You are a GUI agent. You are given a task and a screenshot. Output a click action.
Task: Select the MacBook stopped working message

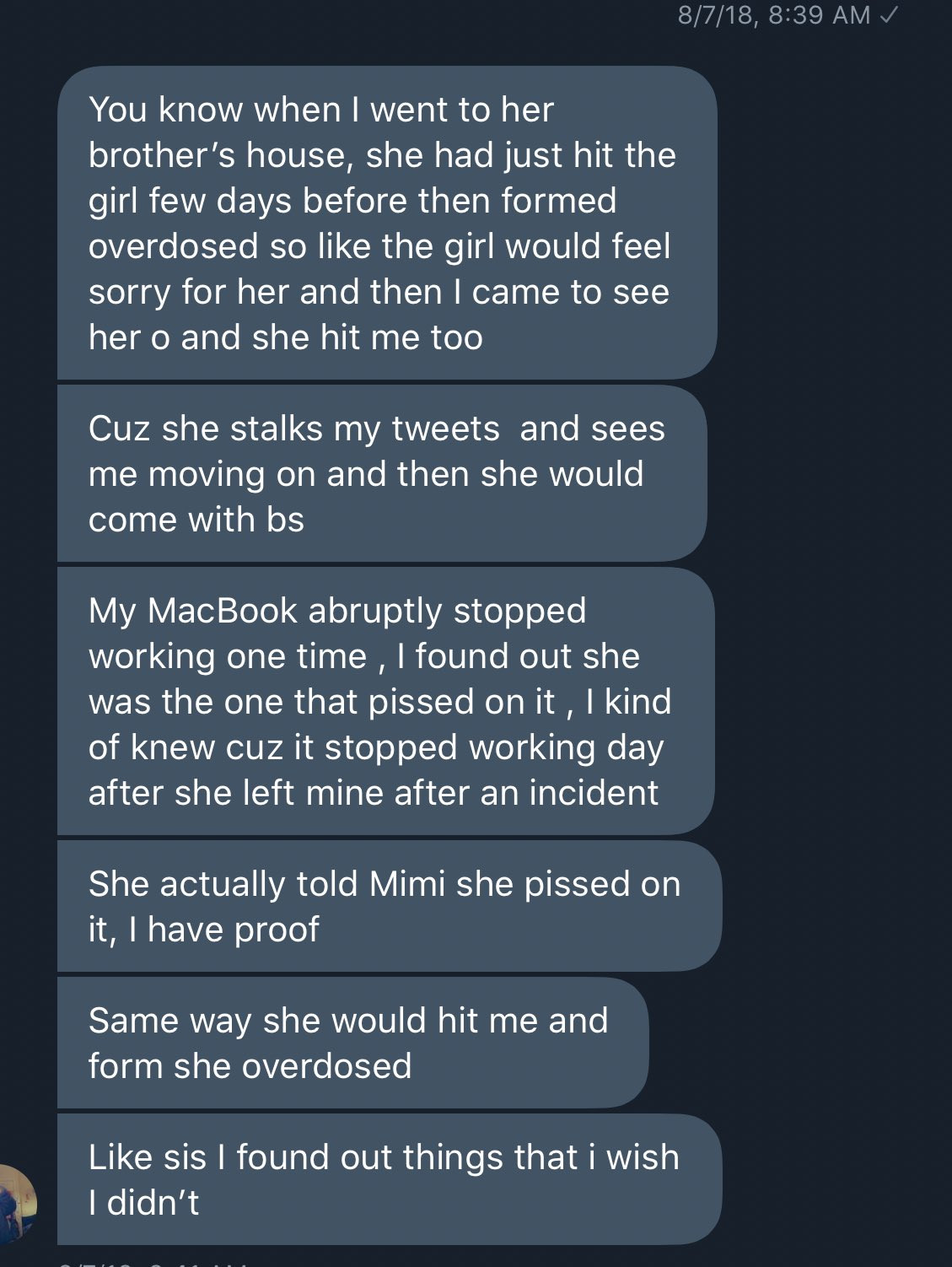point(386,701)
